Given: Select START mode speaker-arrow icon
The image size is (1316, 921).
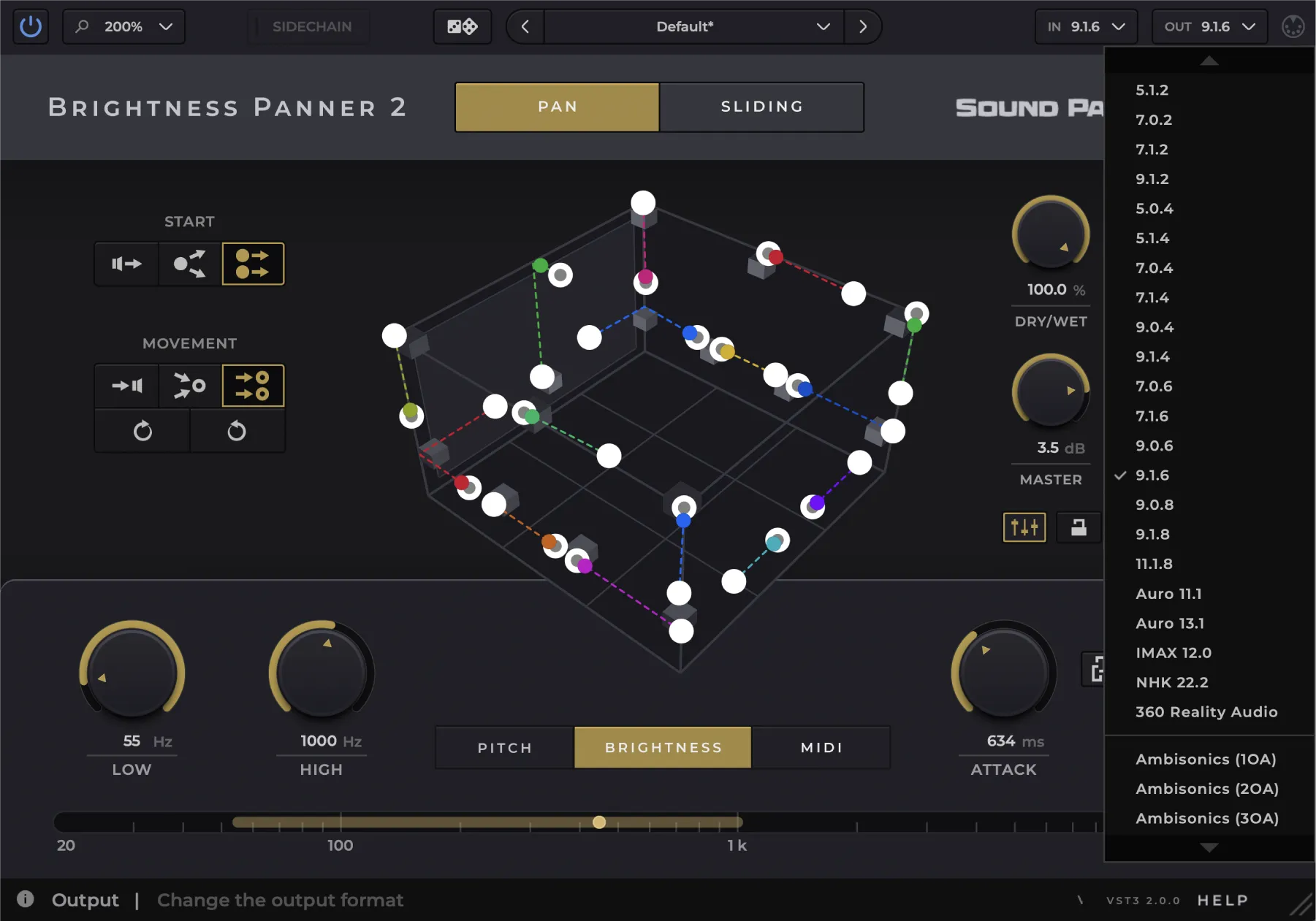Looking at the screenshot, I should [126, 264].
